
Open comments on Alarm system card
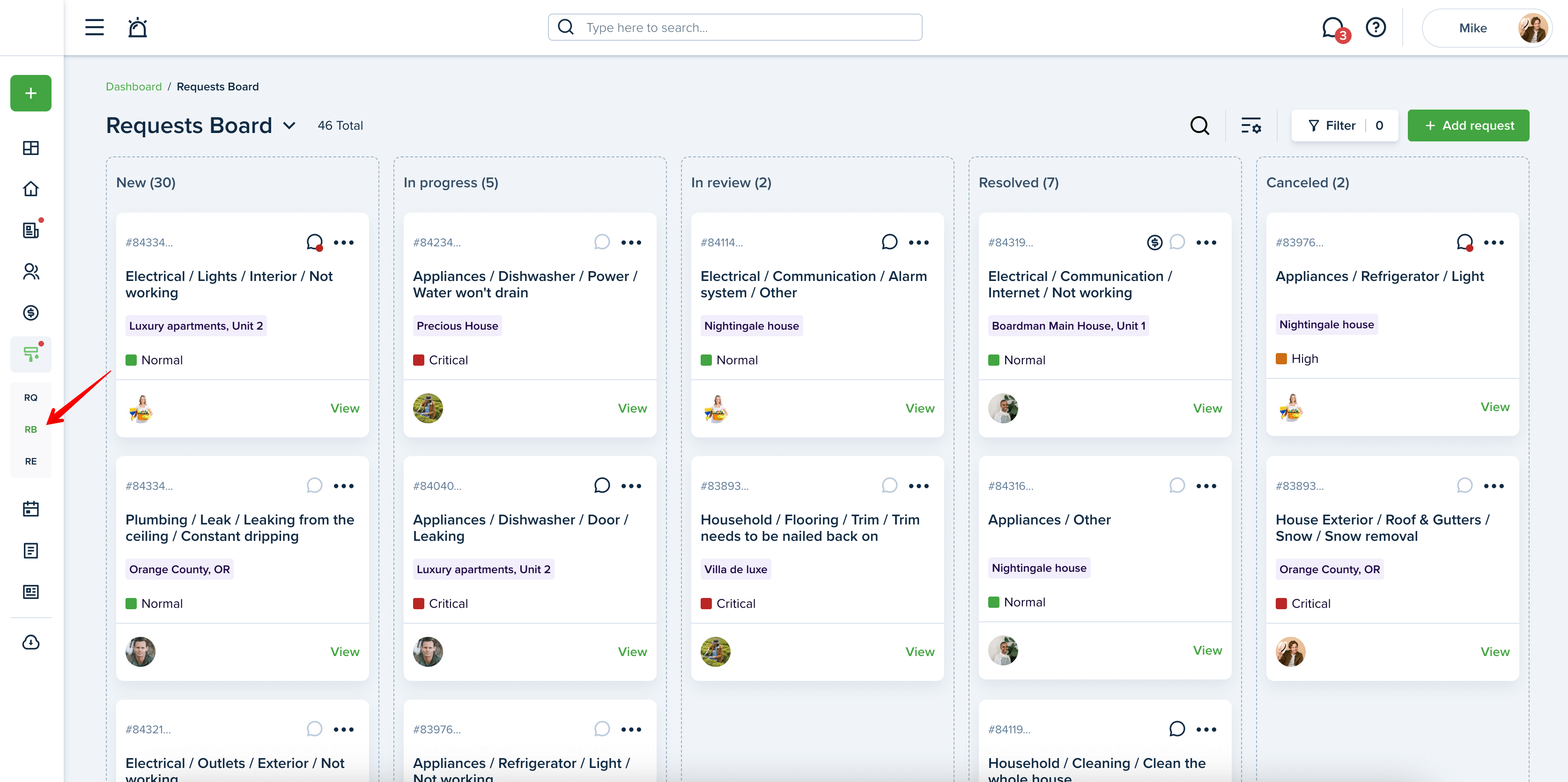click(x=890, y=242)
